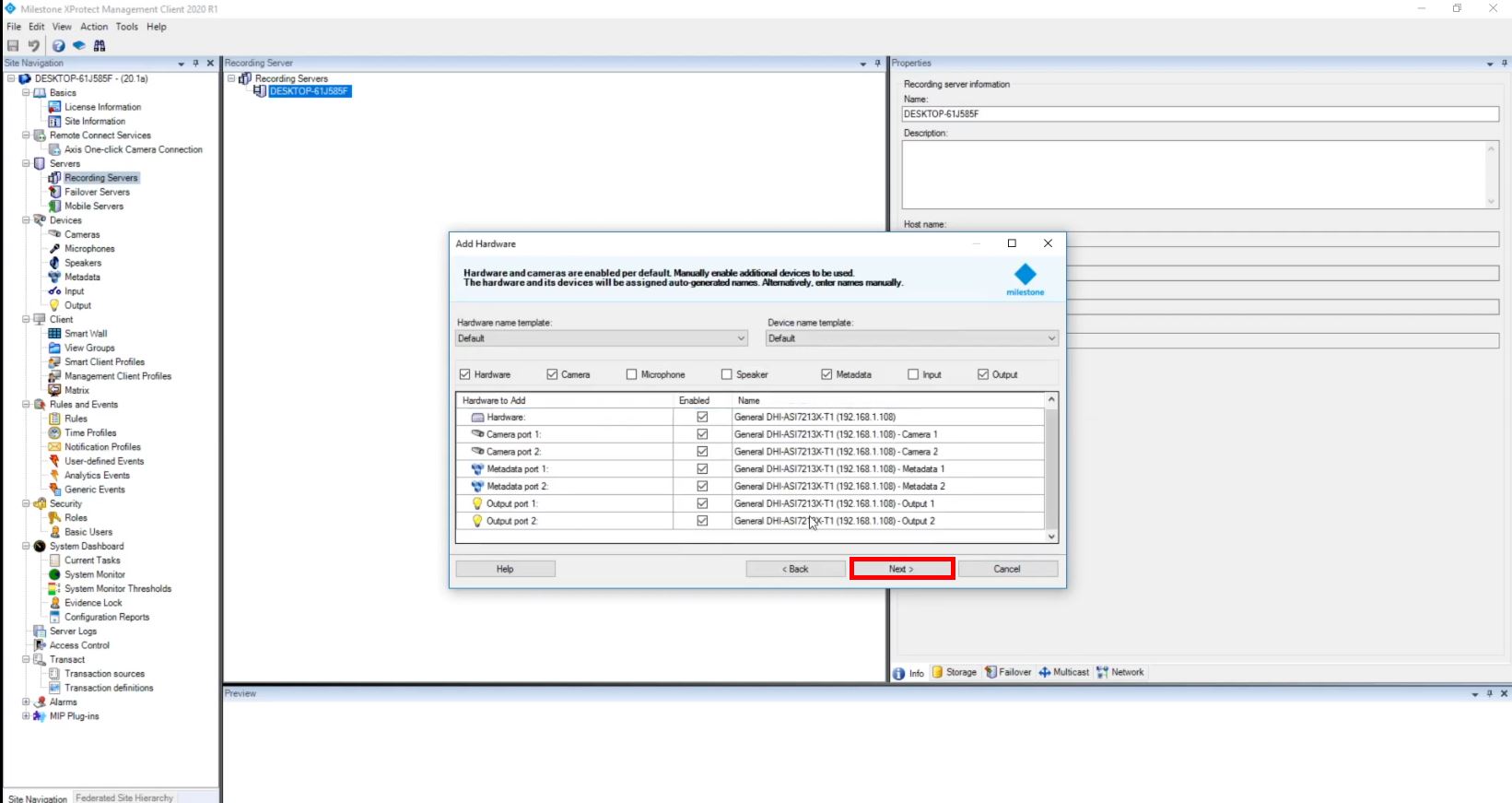Click Next in the Add Hardware dialog
Viewport: 1512px width, 803px height.
point(902,569)
